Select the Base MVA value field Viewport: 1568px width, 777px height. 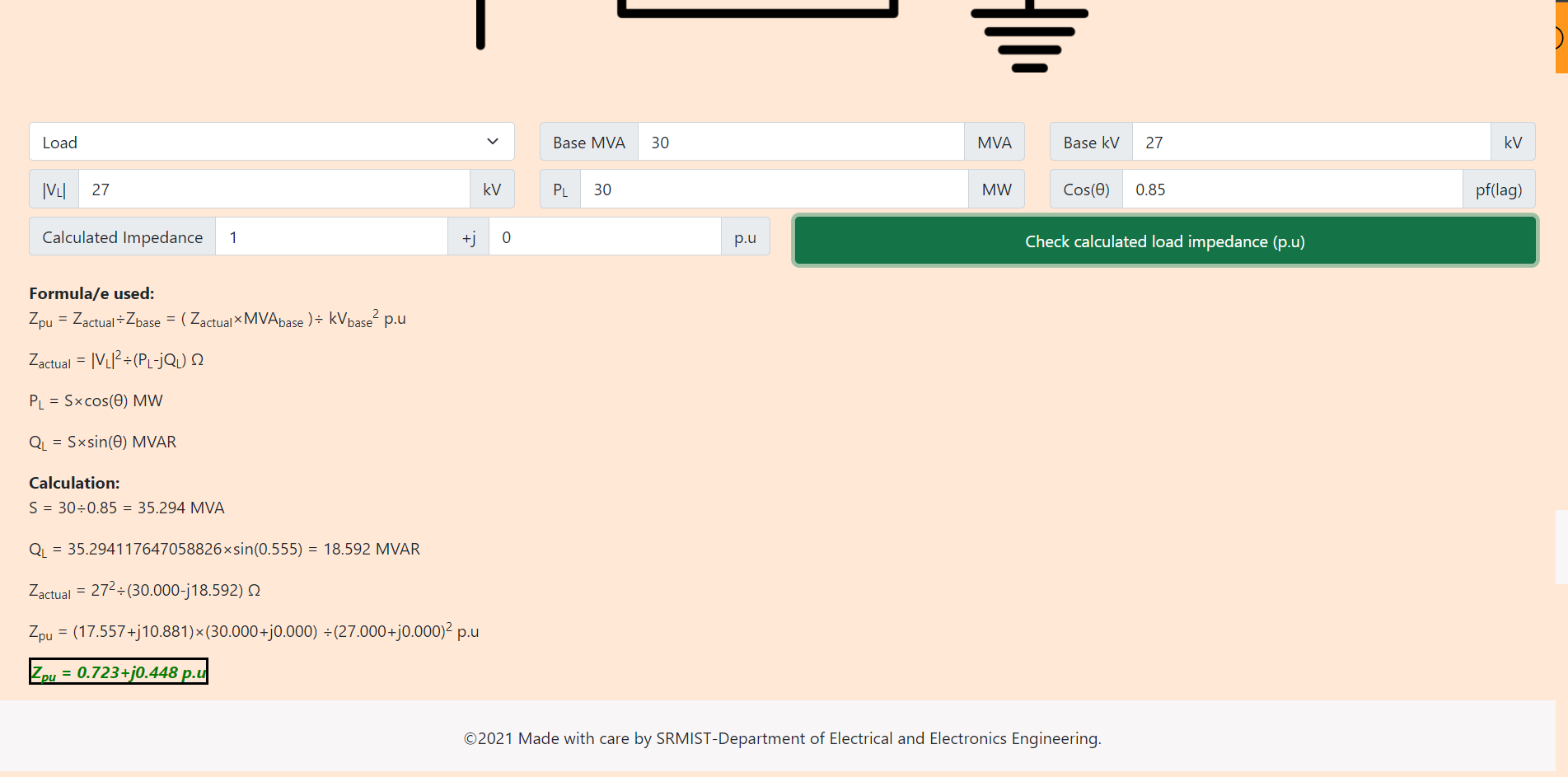point(800,141)
